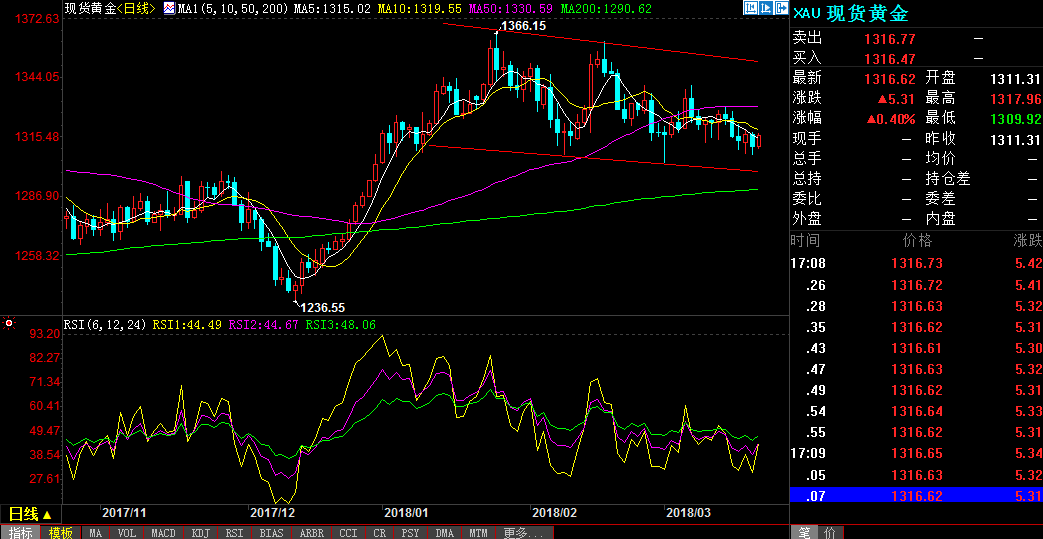1043x539 pixels.
Task: Switch to the 价 price tab
Action: point(830,532)
